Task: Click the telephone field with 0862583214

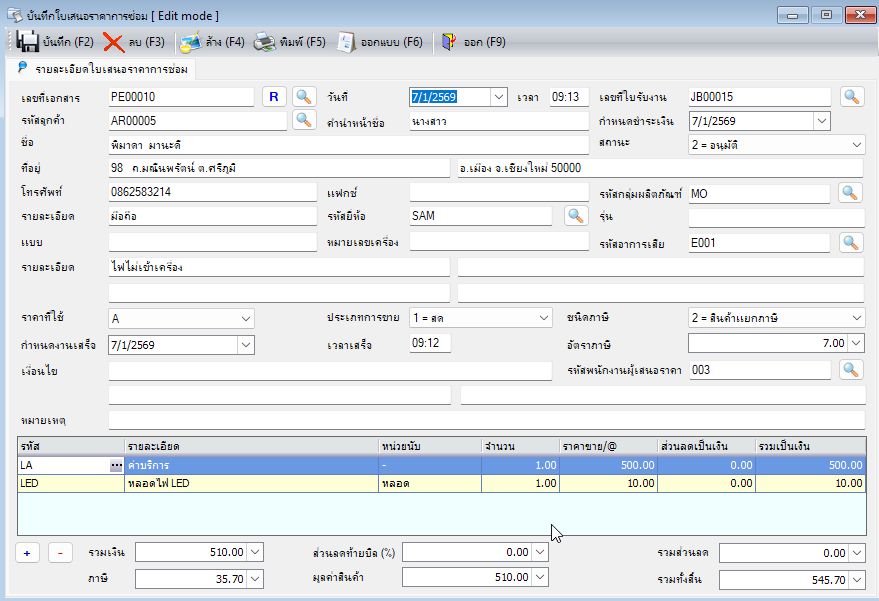Action: (x=212, y=192)
